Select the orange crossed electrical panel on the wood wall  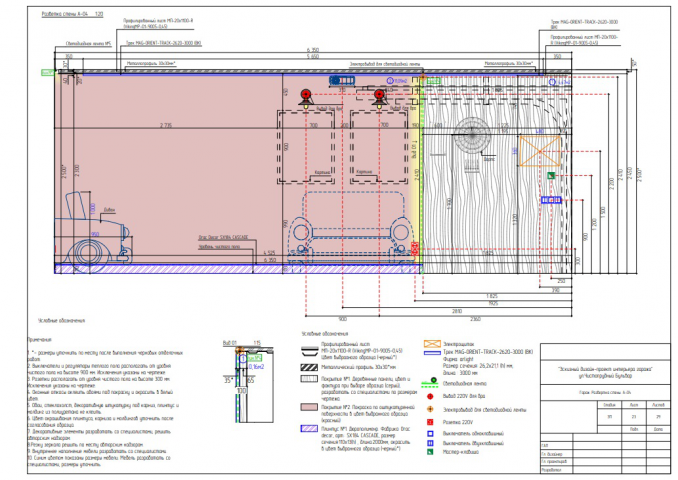(x=540, y=151)
